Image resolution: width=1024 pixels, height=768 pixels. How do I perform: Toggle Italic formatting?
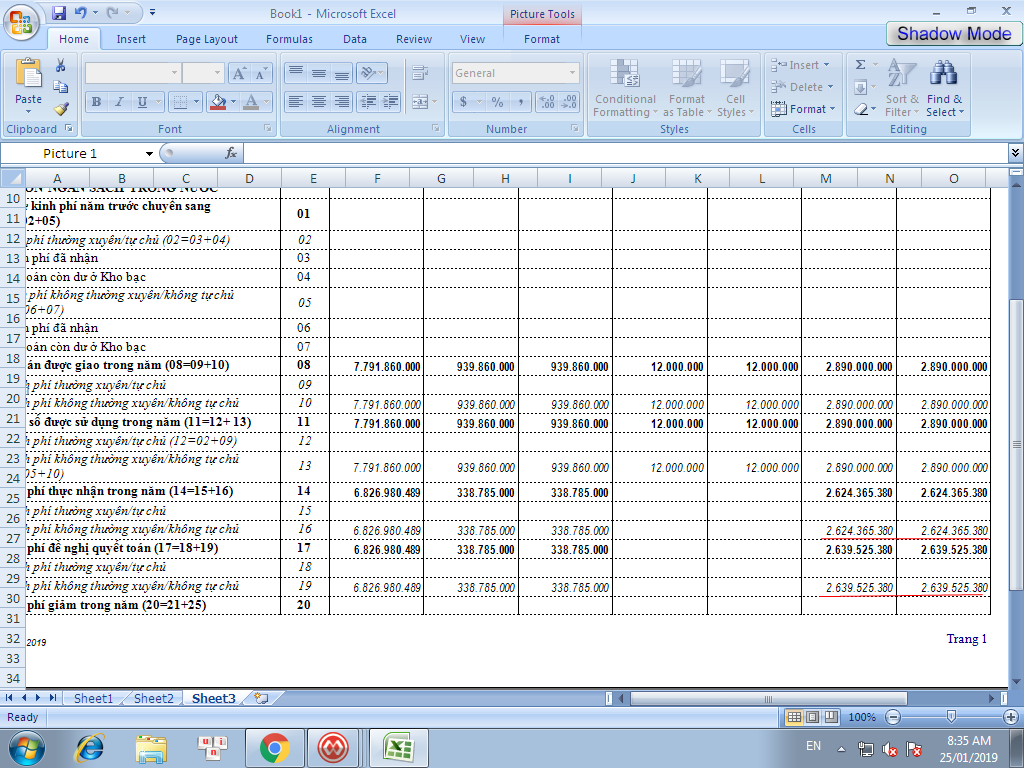click(x=119, y=102)
